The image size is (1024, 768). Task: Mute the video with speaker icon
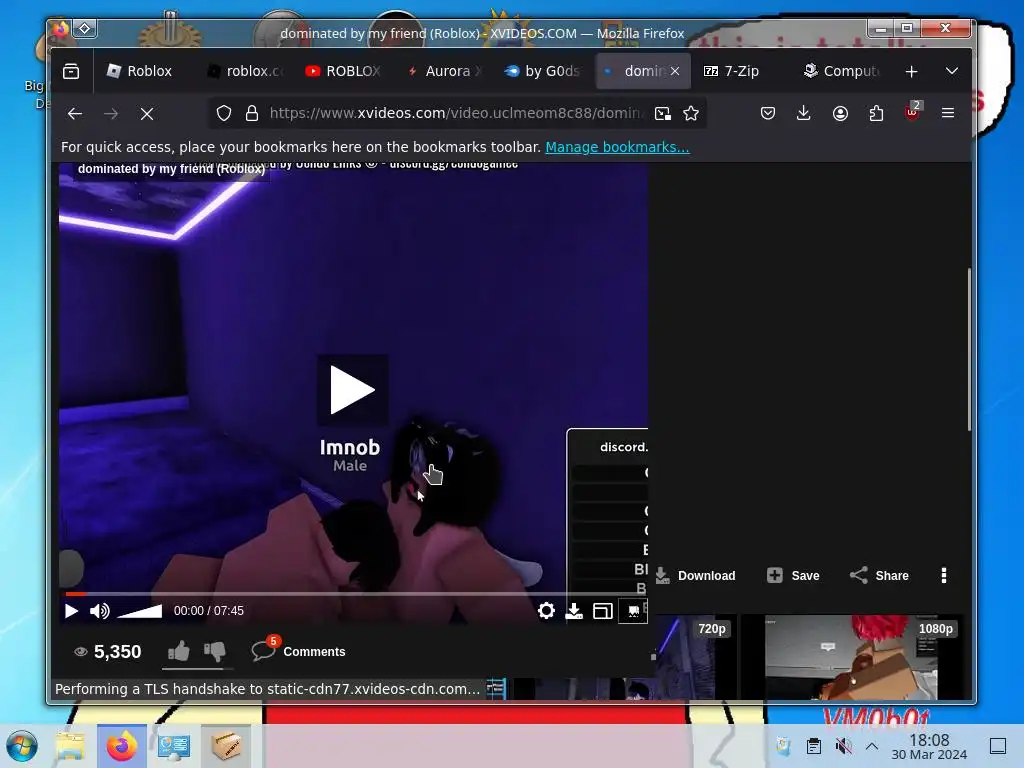[99, 611]
